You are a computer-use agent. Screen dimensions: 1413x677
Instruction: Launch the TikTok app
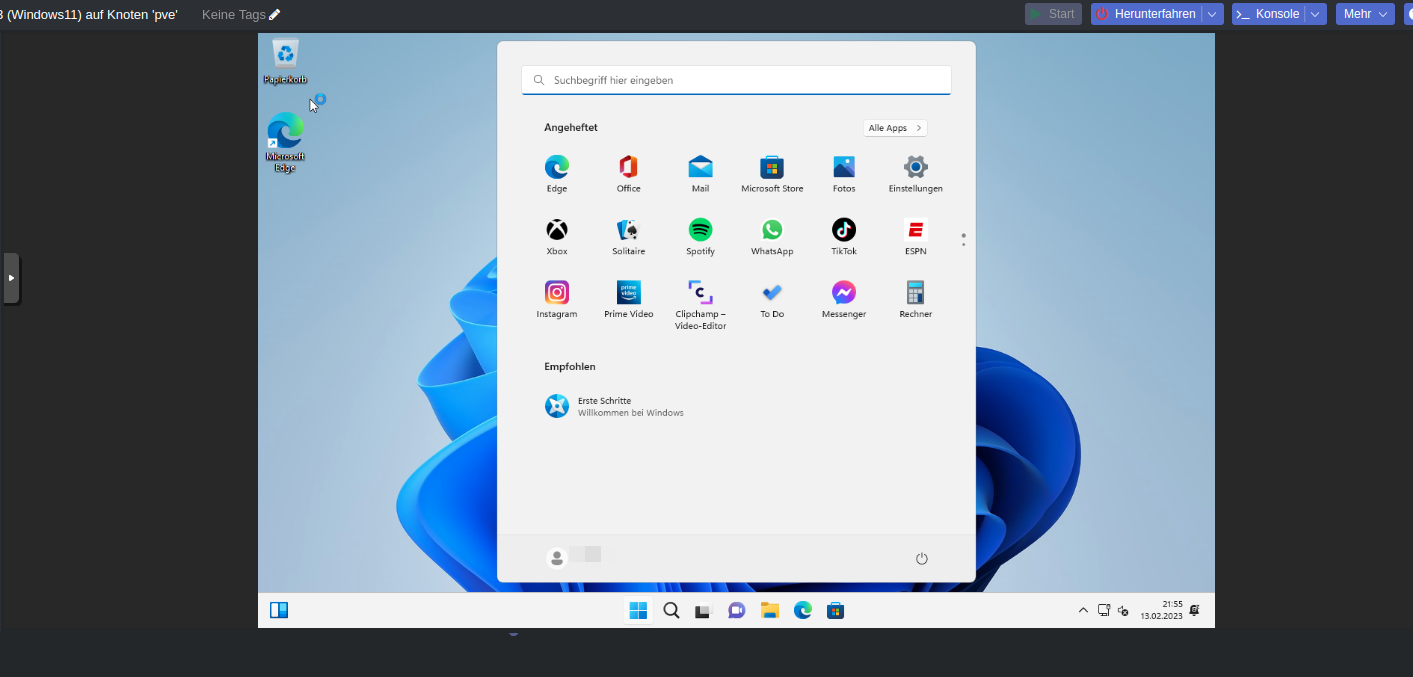point(844,237)
